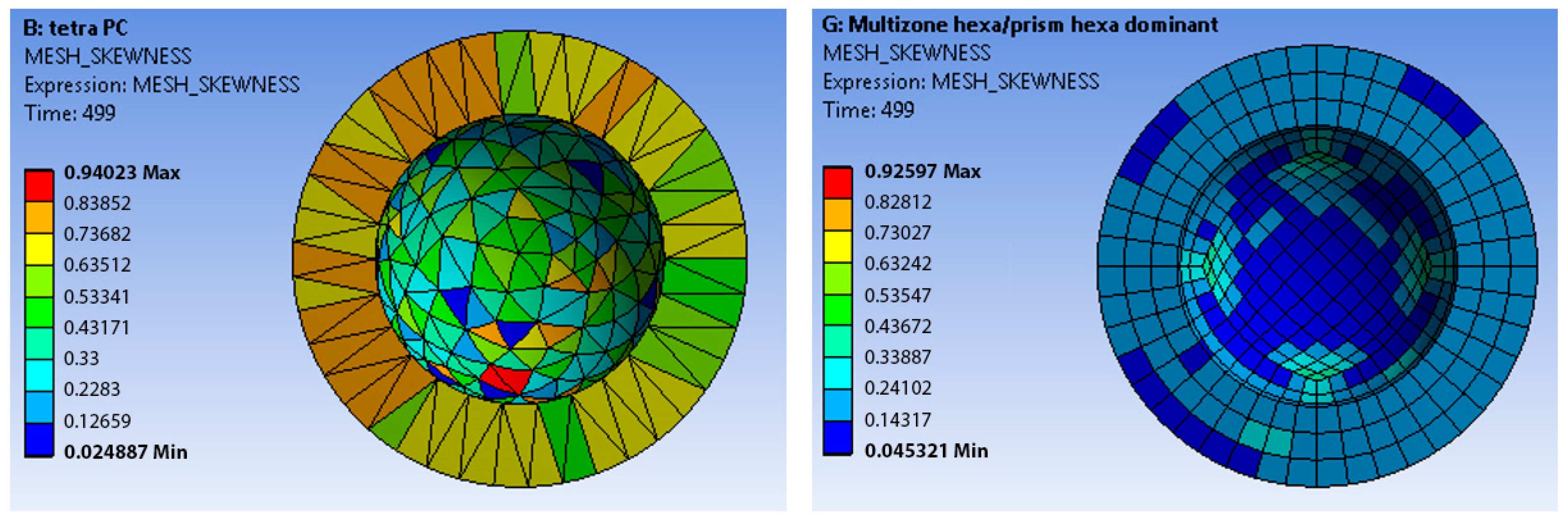The image size is (1568, 521).
Task: Select the '0.14317' legend value
Action: pos(898,420)
